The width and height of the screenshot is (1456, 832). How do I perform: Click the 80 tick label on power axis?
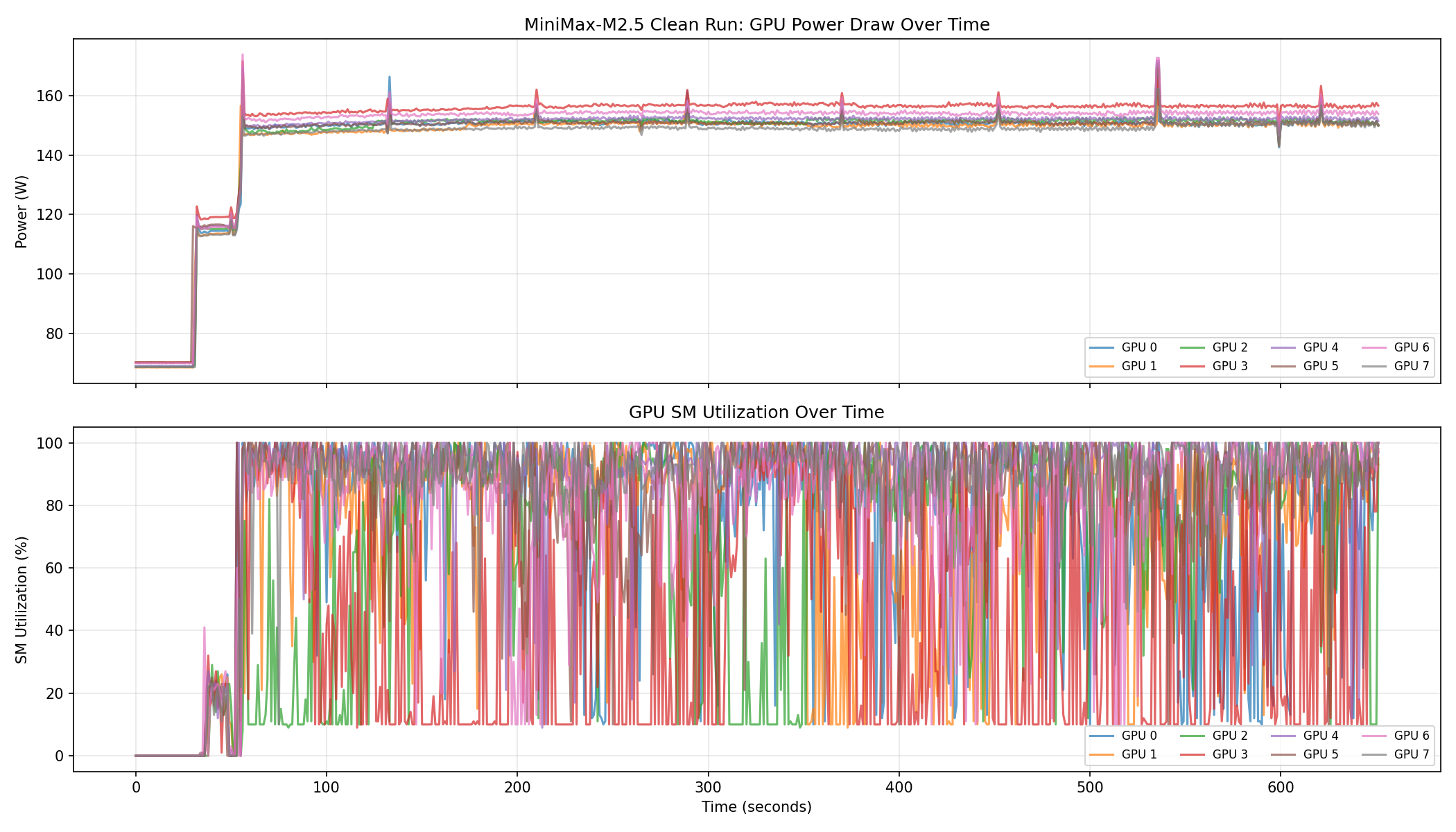(x=55, y=333)
